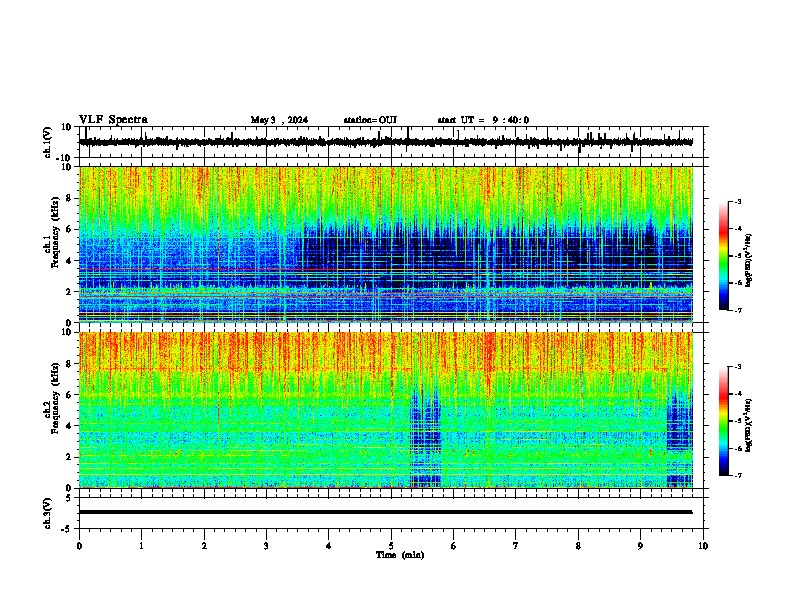Click time axis tick label "8"

578,546
